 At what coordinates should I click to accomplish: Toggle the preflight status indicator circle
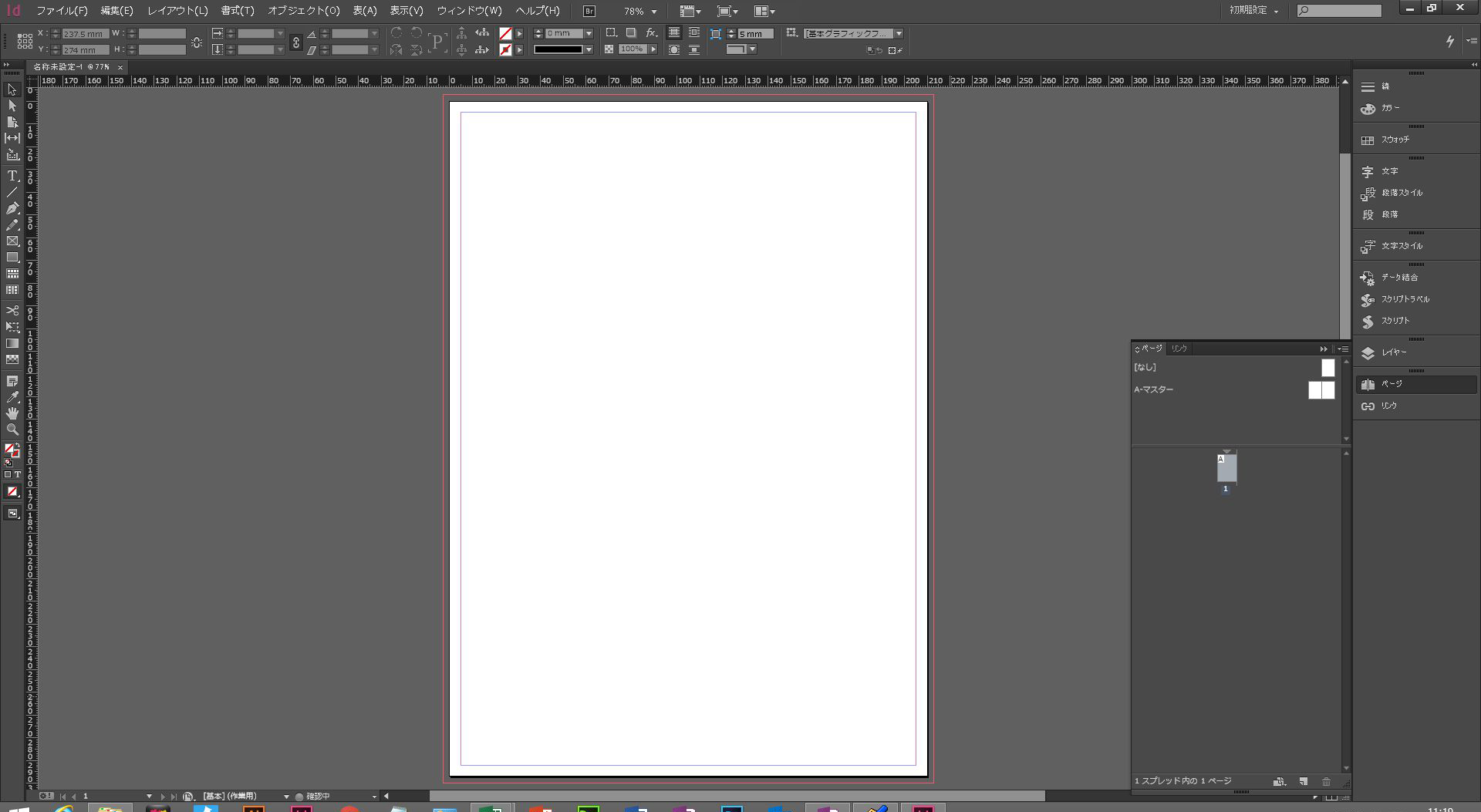pyautogui.click(x=299, y=797)
